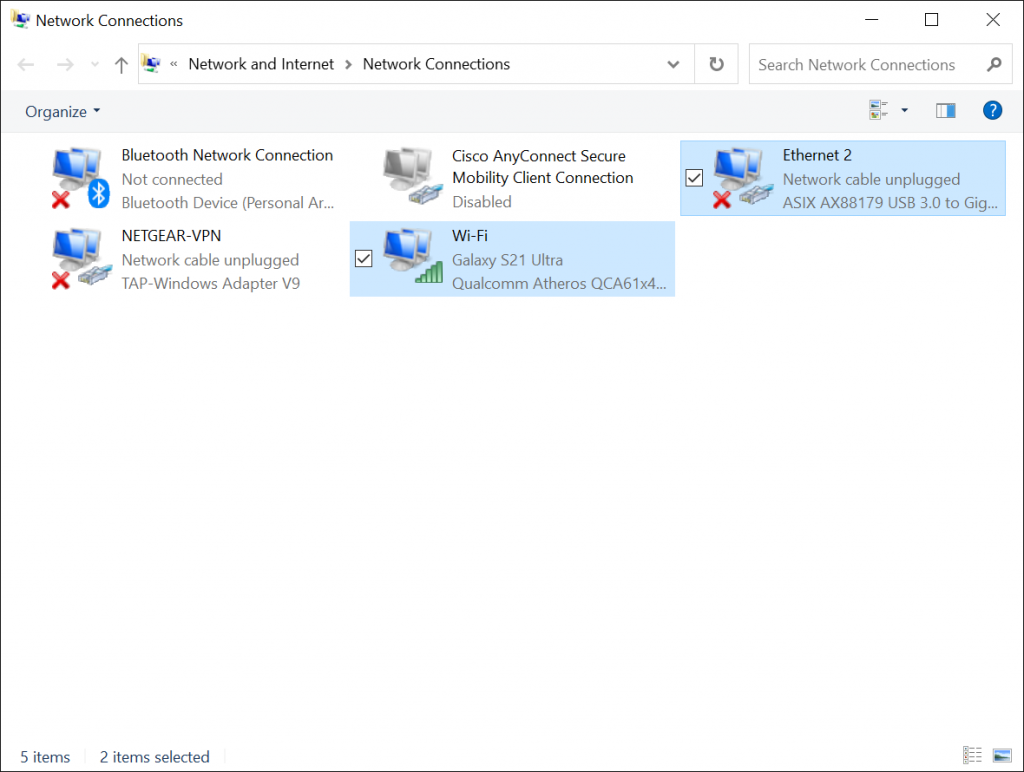The height and width of the screenshot is (772, 1024).
Task: Open Help with the question mark
Action: pos(992,110)
